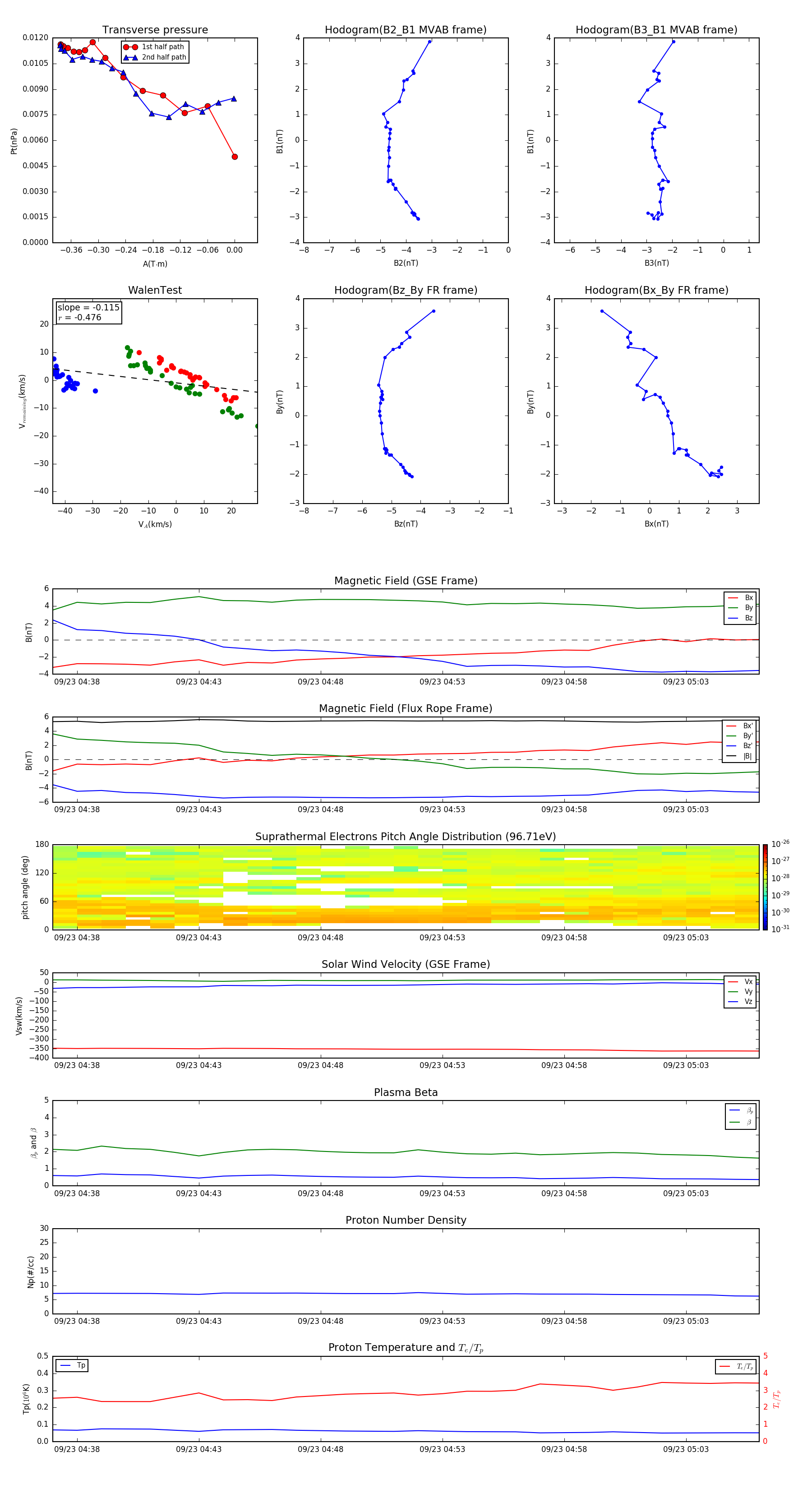Click the 'Np(#/cc)' axis label
Viewport: 812px width, 1489px height.
click(x=31, y=1271)
